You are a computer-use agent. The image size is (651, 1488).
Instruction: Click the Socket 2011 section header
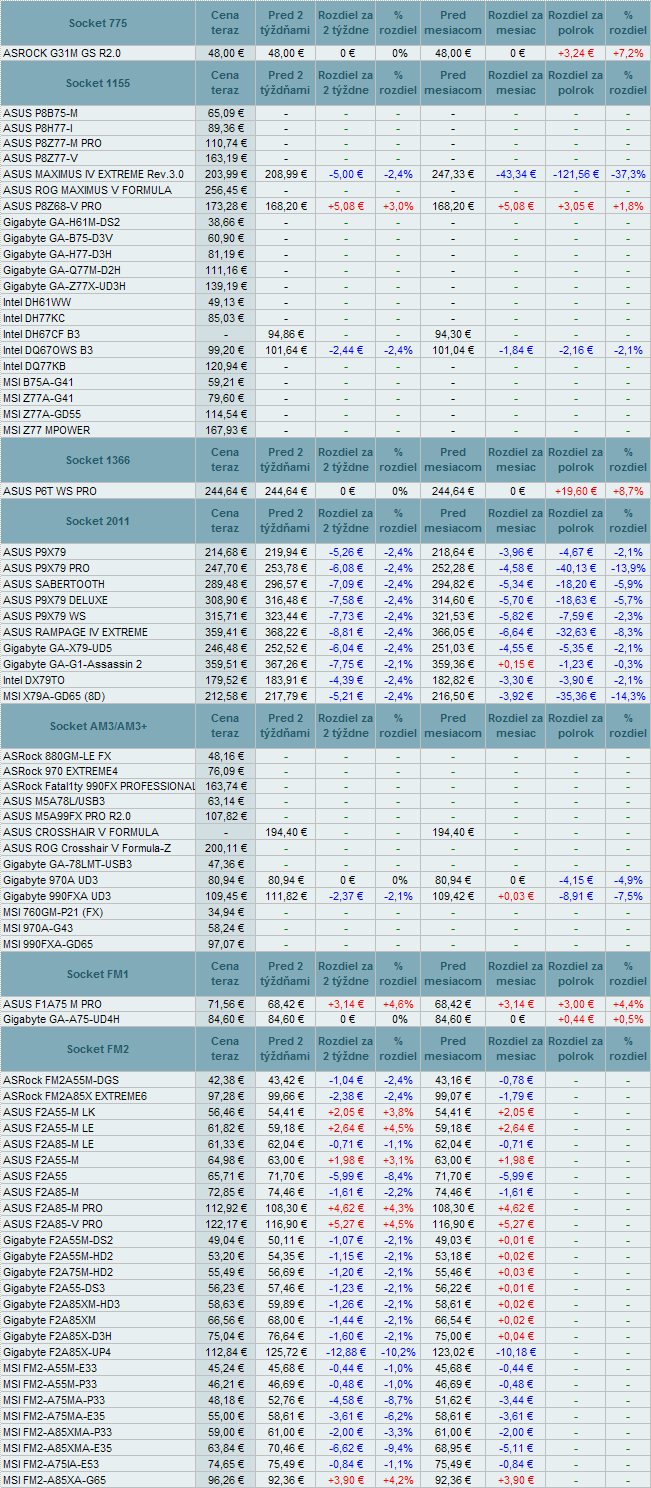[x=98, y=521]
